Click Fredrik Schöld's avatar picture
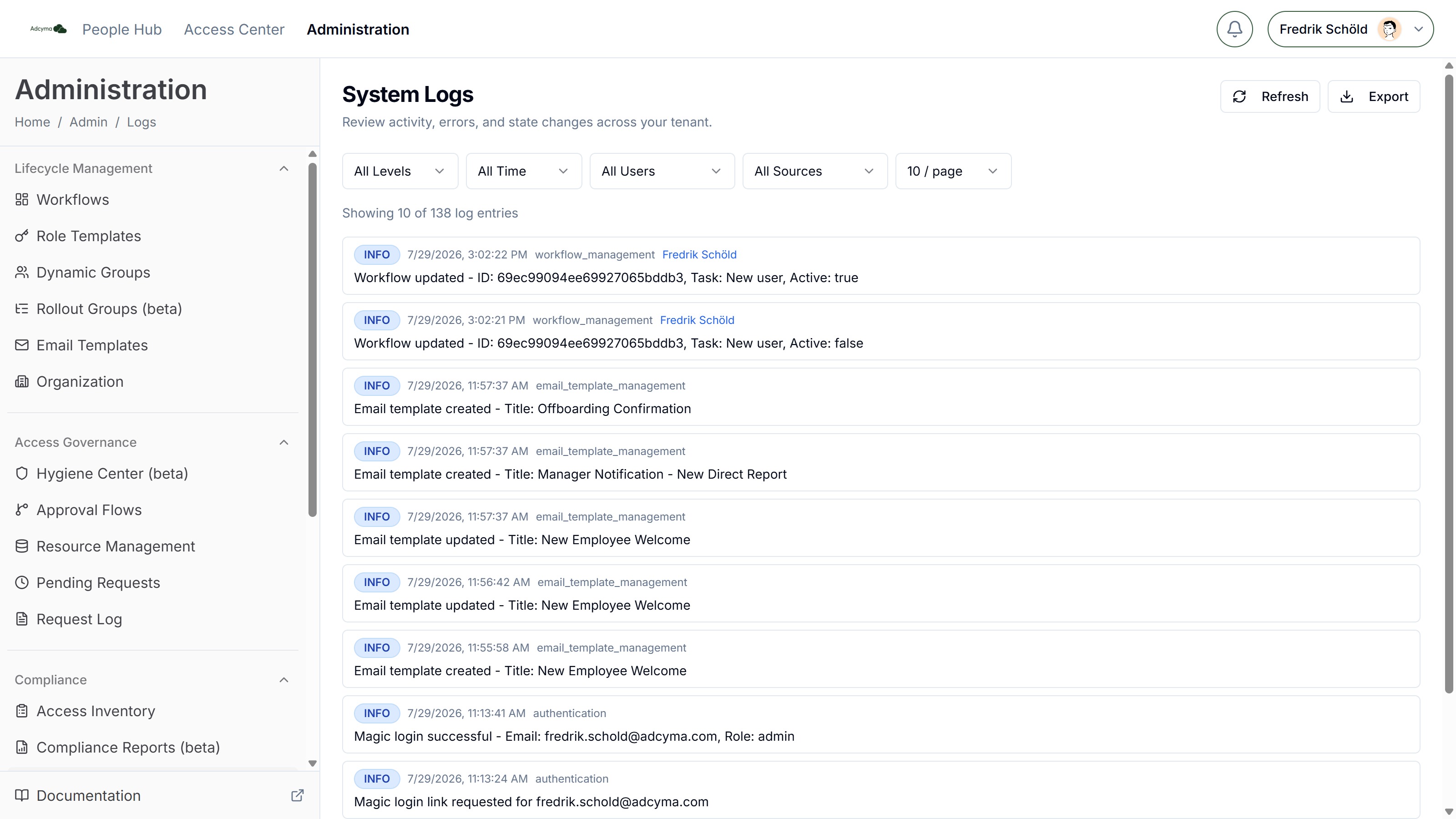1456x819 pixels. pyautogui.click(x=1389, y=30)
